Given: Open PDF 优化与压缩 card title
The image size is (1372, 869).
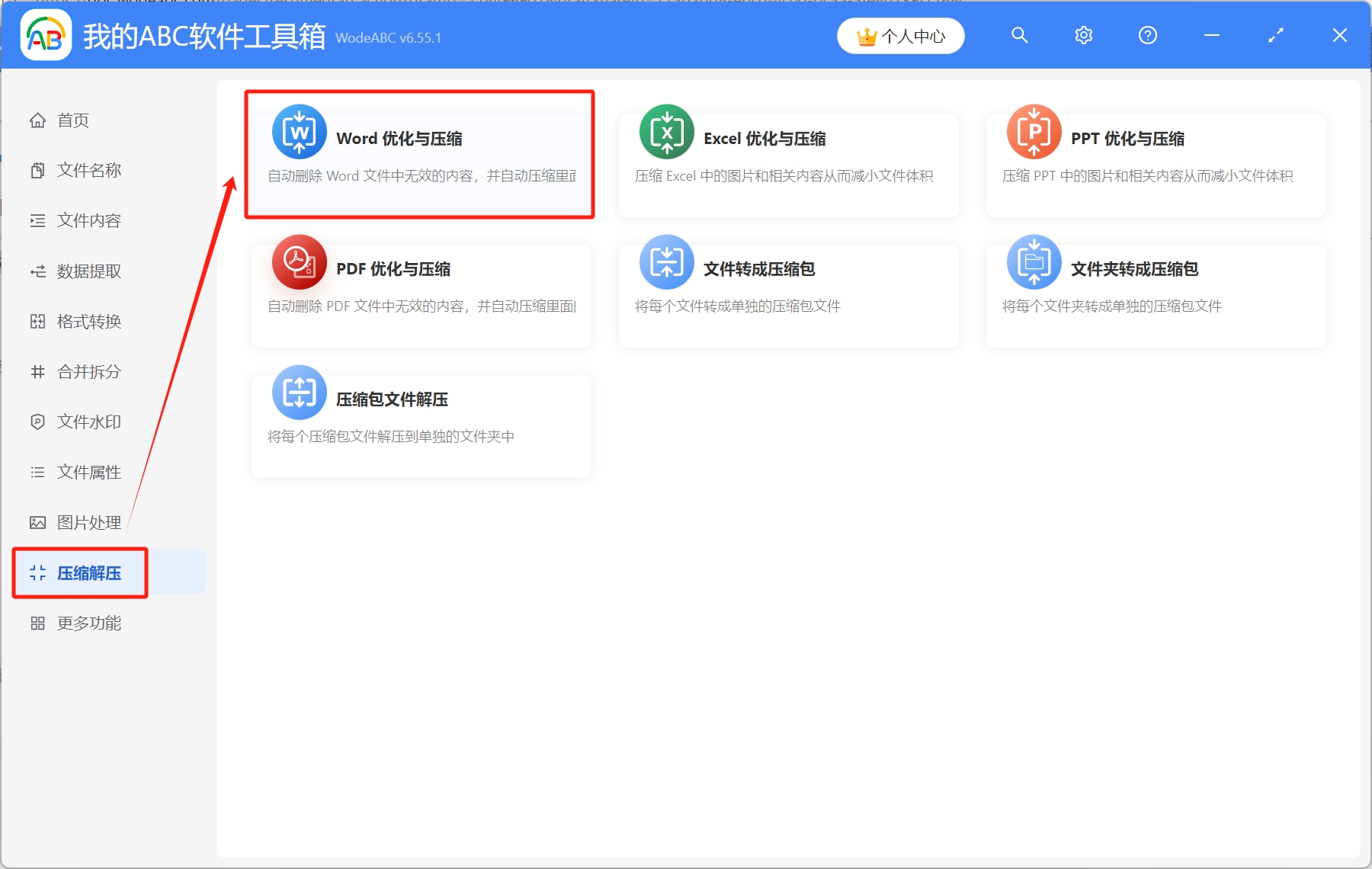Looking at the screenshot, I should tap(393, 269).
